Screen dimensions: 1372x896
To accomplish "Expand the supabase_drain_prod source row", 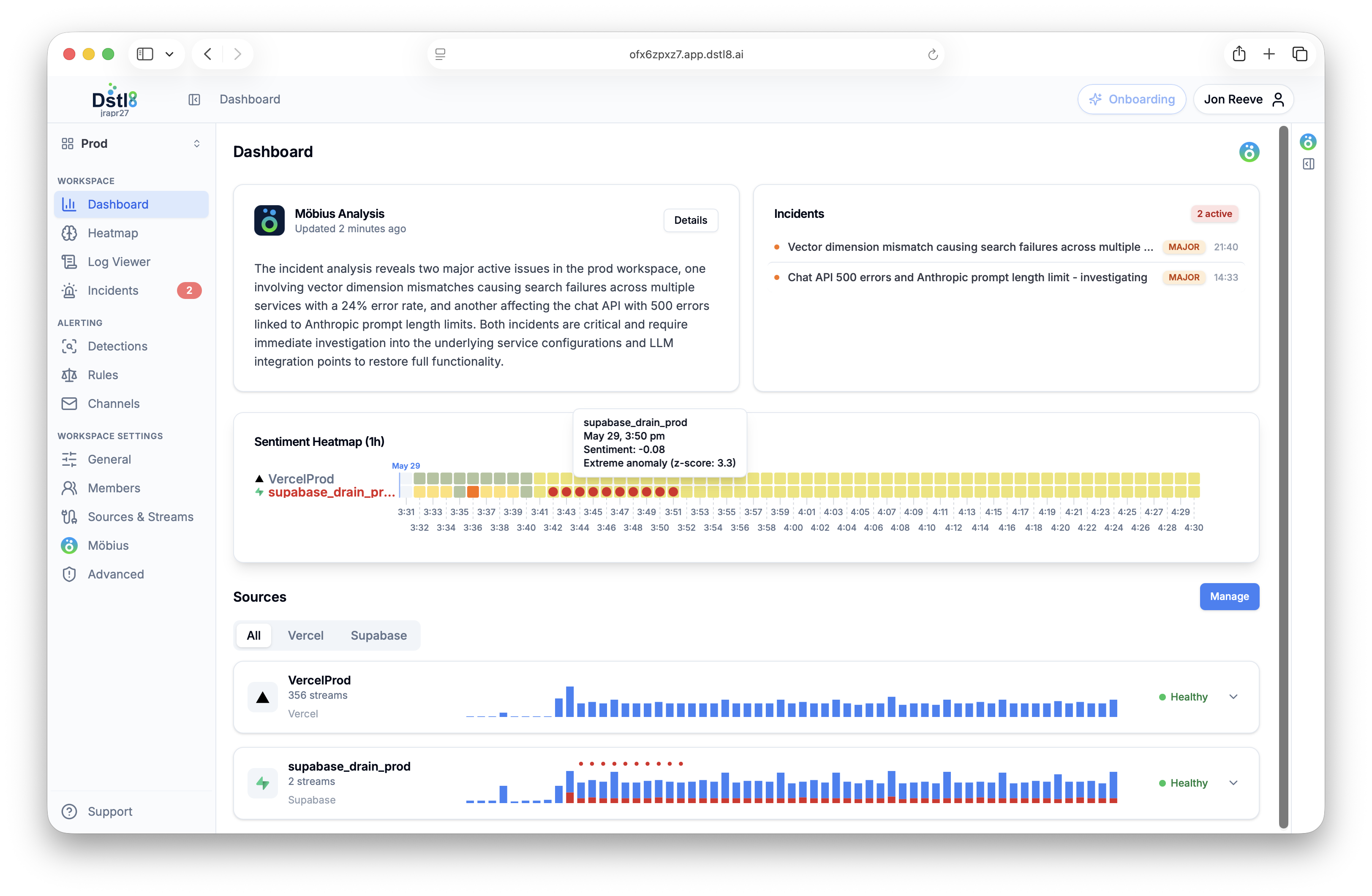I will [x=1233, y=782].
